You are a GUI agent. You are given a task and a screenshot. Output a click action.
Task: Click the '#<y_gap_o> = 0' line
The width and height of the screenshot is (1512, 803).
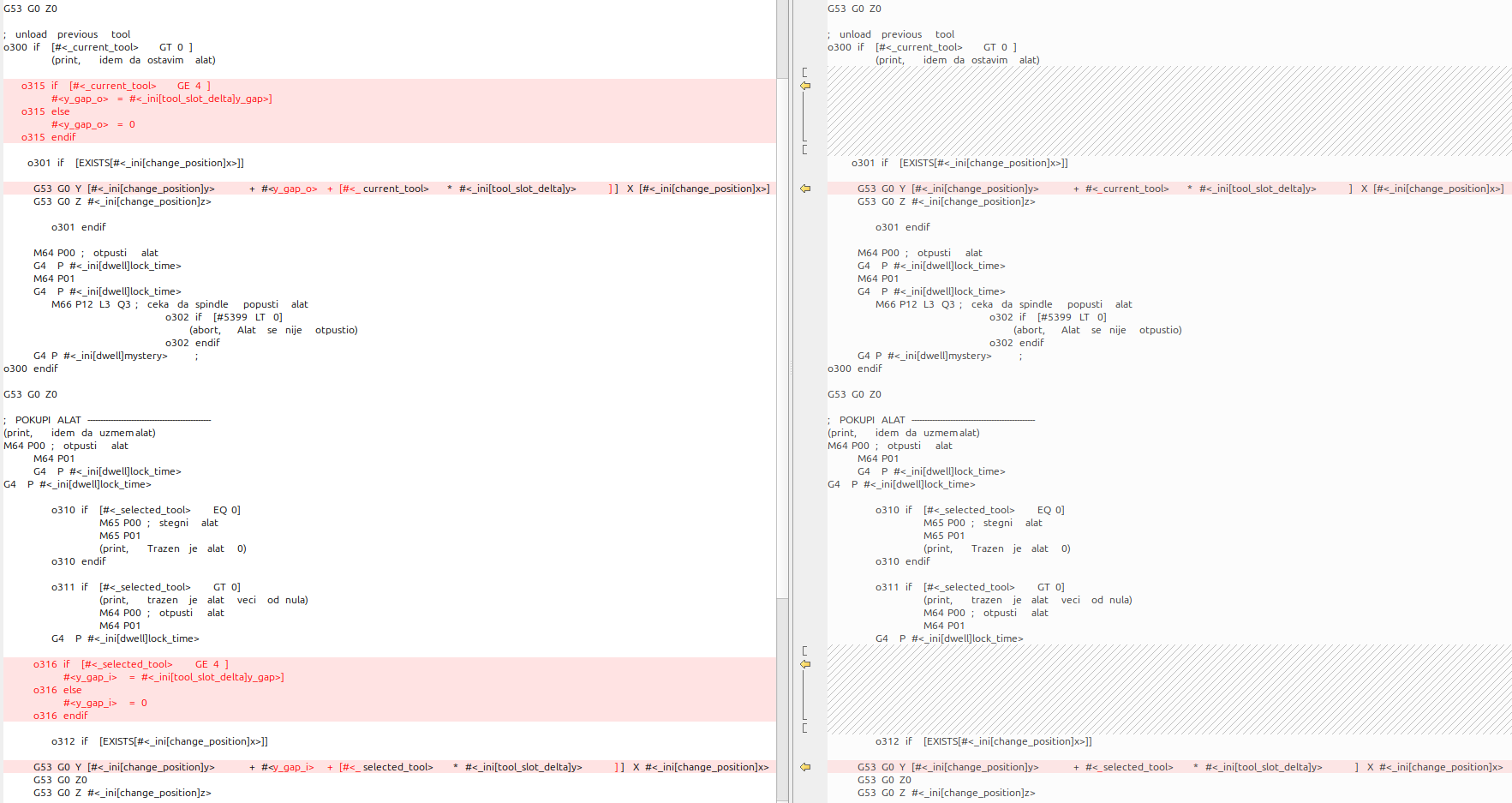[x=93, y=124]
